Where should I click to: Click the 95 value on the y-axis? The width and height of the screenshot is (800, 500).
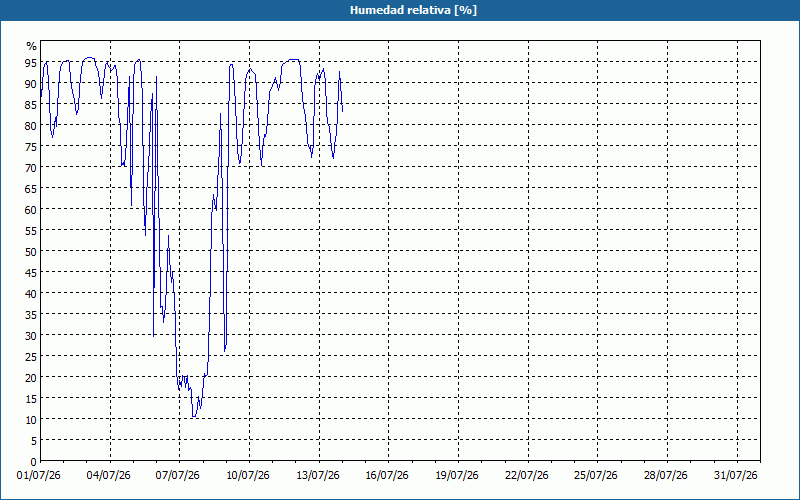click(31, 63)
